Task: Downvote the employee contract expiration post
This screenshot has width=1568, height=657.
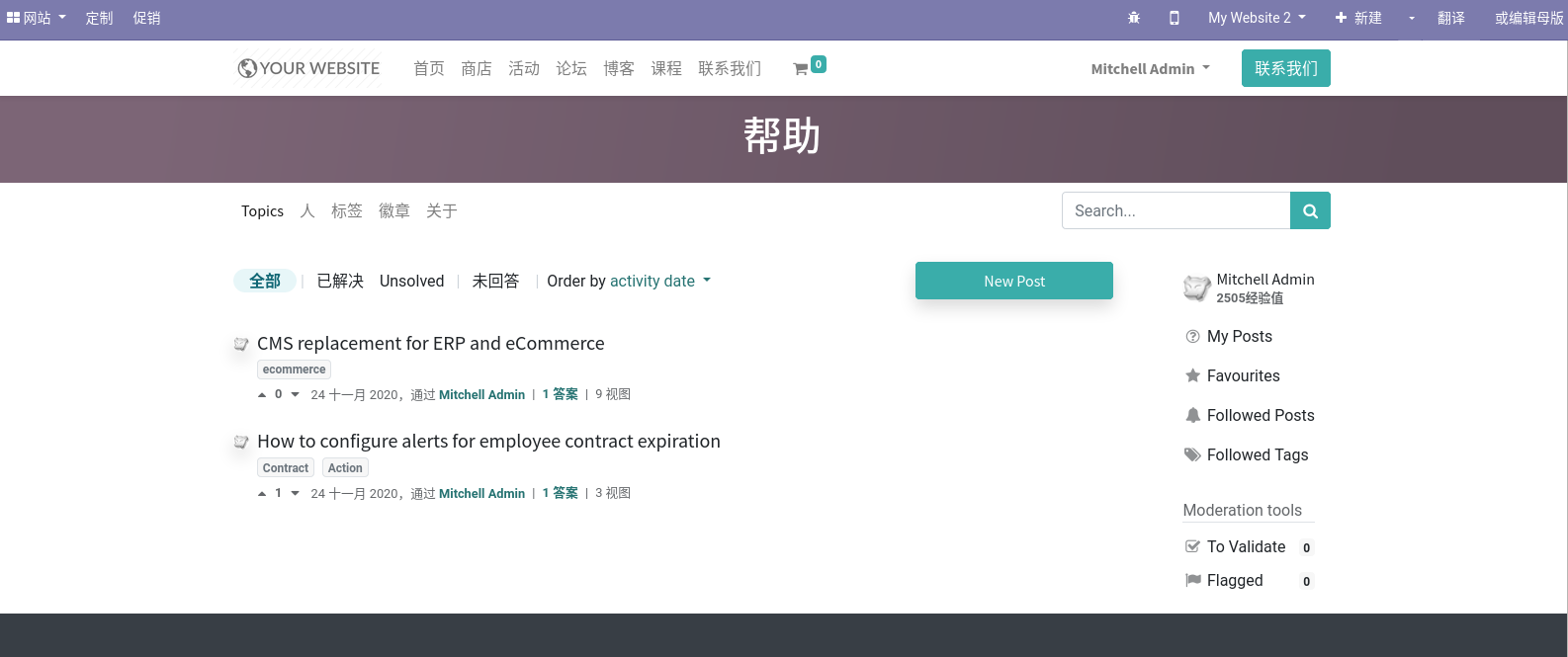Action: click(295, 494)
